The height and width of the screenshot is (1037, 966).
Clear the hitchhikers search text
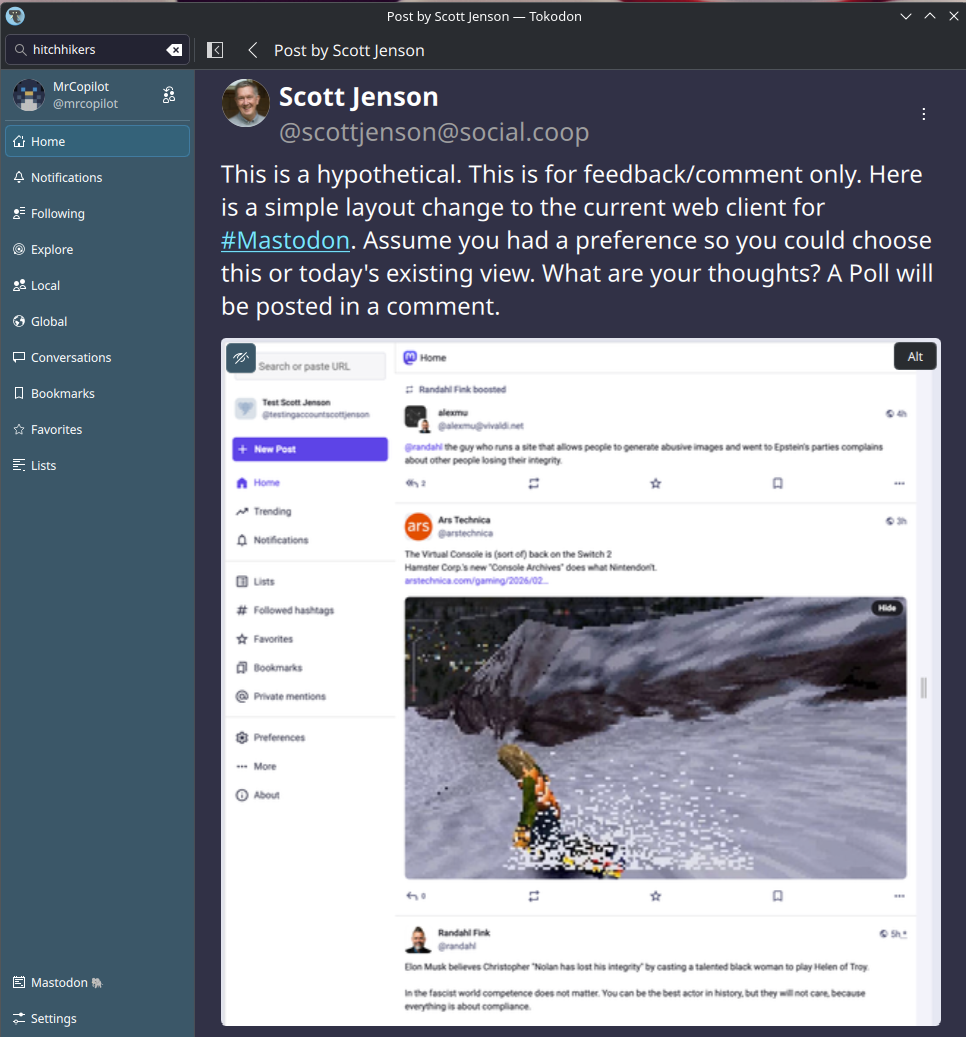[174, 50]
